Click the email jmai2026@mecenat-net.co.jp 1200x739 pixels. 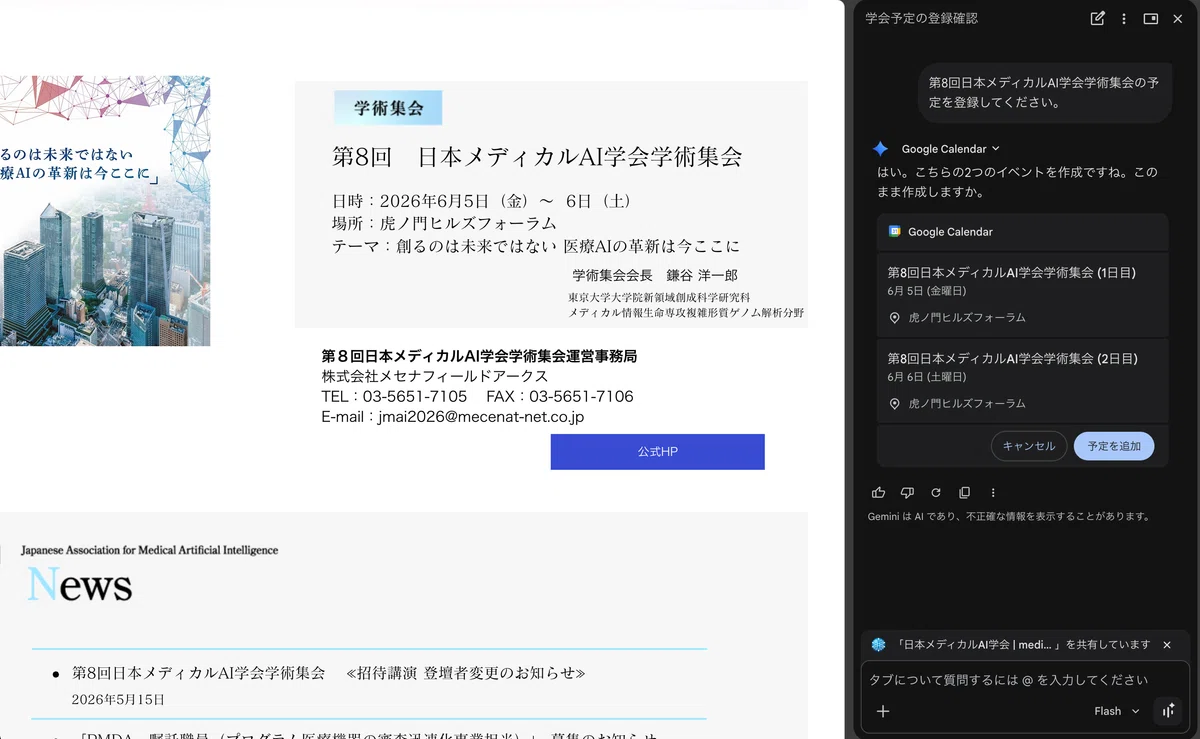[481, 417]
